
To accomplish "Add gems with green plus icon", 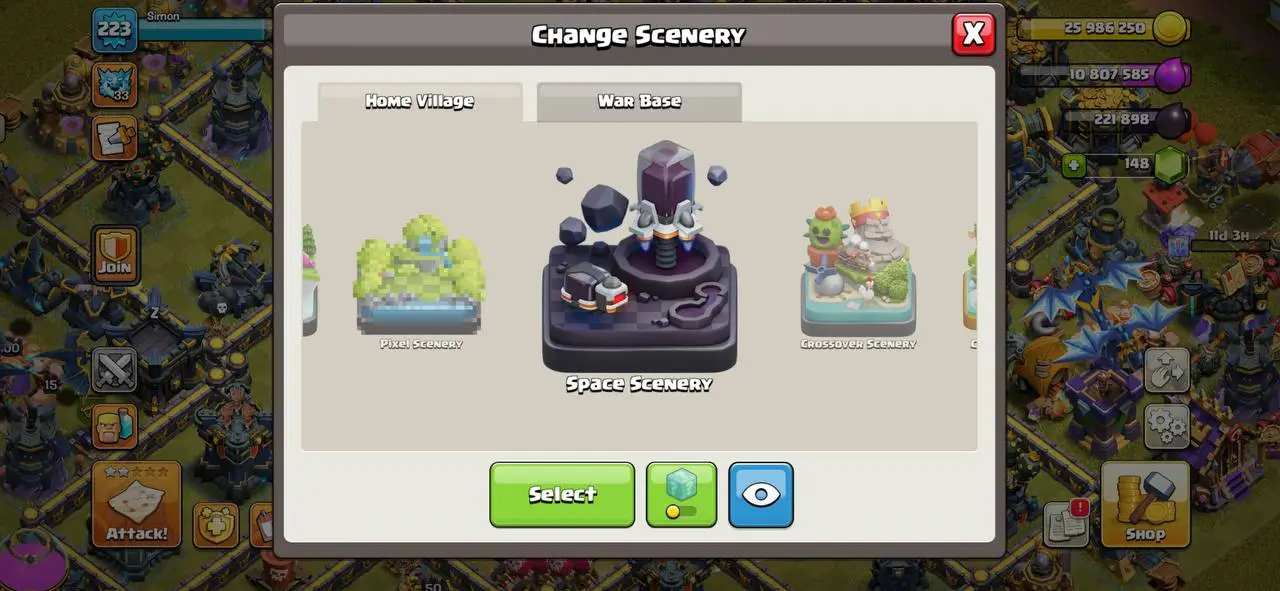I will 1074,164.
